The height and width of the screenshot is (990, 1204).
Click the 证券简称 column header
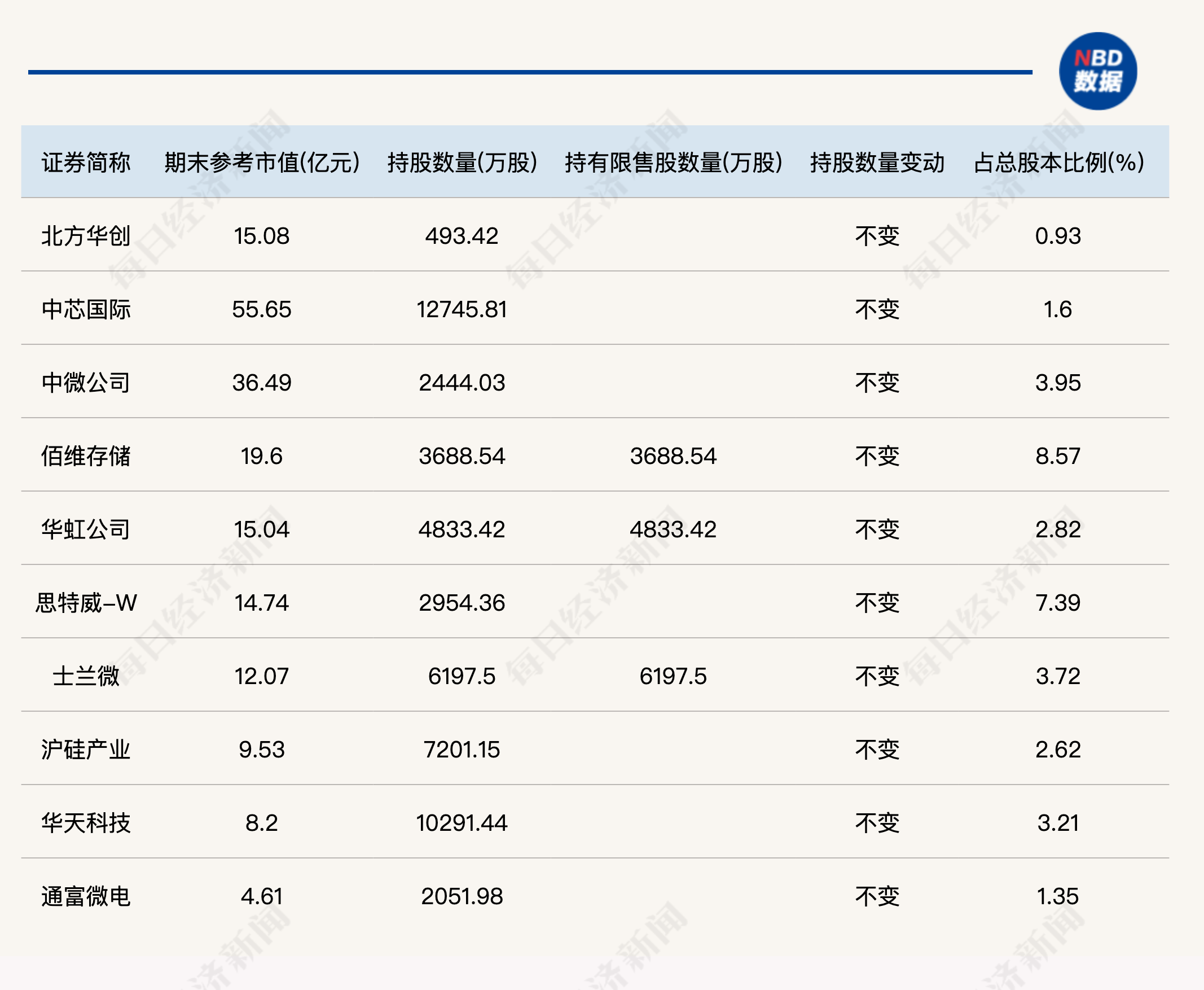(x=86, y=163)
